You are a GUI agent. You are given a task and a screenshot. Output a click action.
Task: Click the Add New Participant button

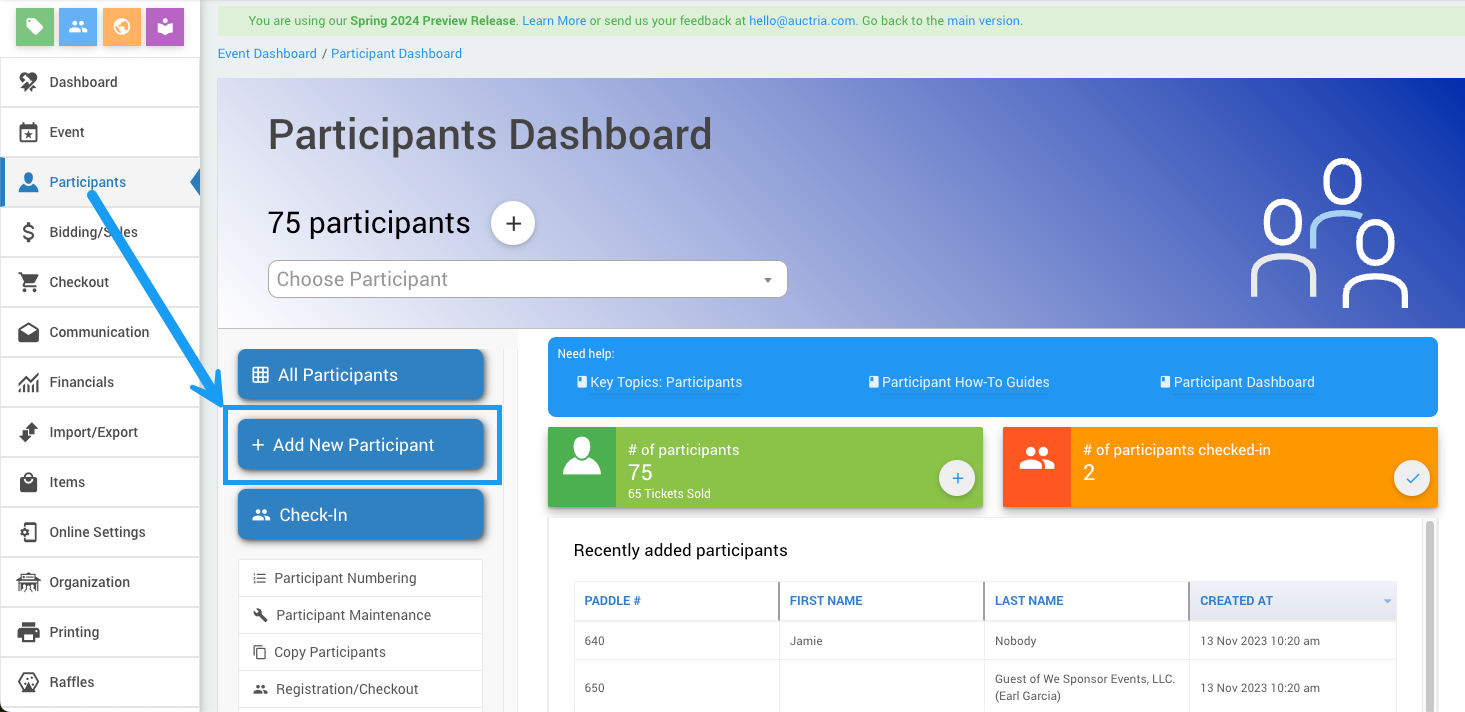pos(360,445)
